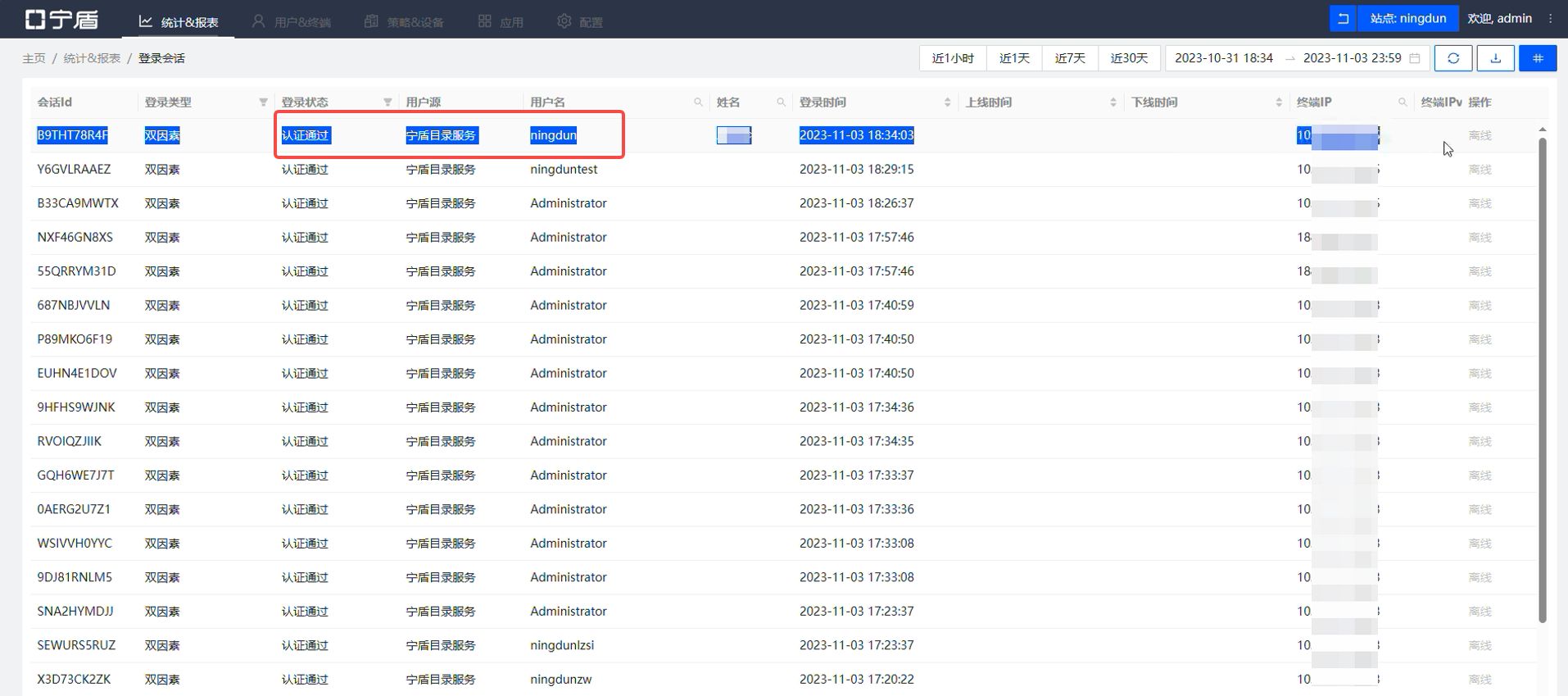Search the 用户名 column via magnifier
The width and height of the screenshot is (1568, 696).
point(698,102)
